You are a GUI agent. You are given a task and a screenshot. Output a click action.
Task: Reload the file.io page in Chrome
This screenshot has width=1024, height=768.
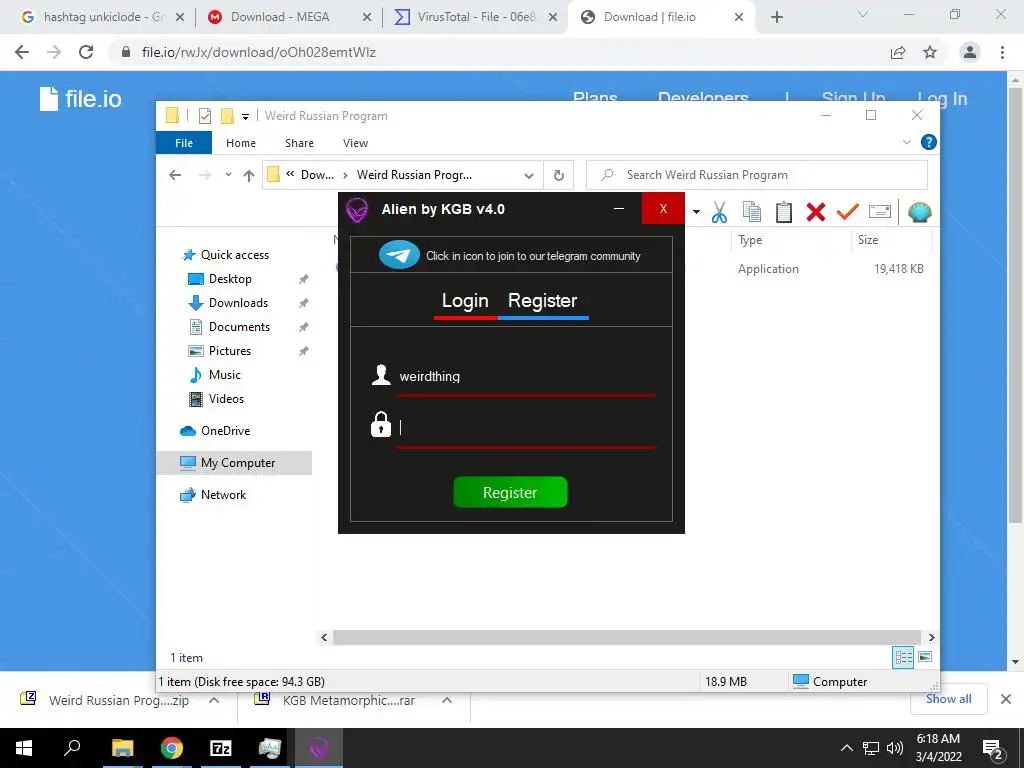[86, 52]
